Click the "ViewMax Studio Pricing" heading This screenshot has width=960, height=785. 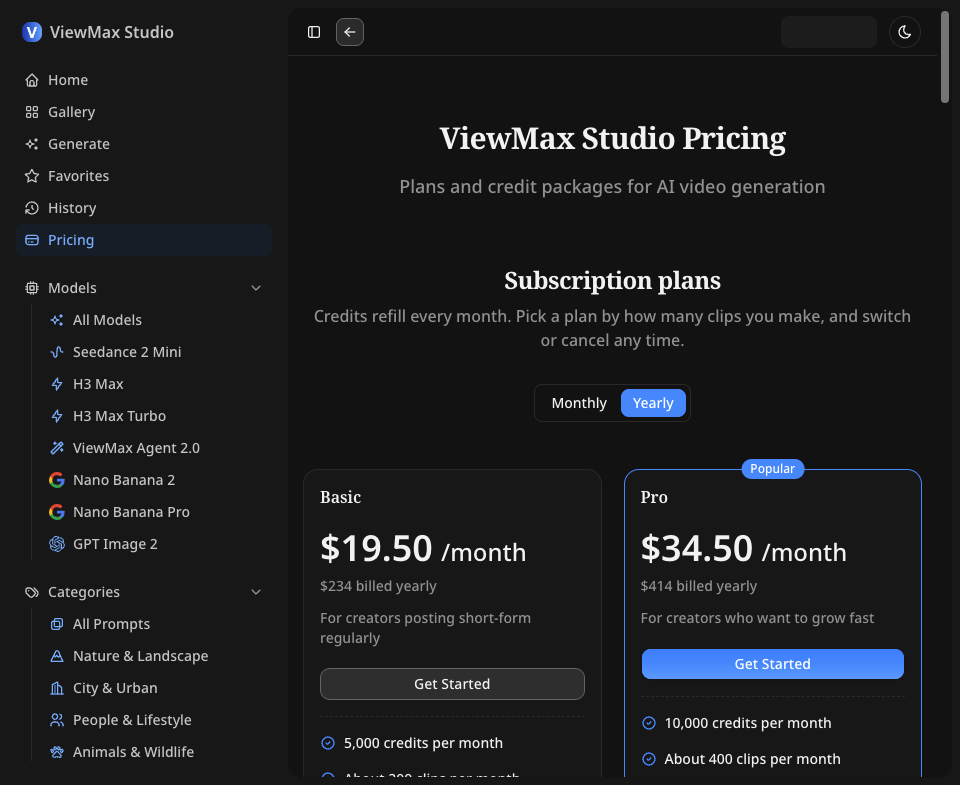pos(612,138)
